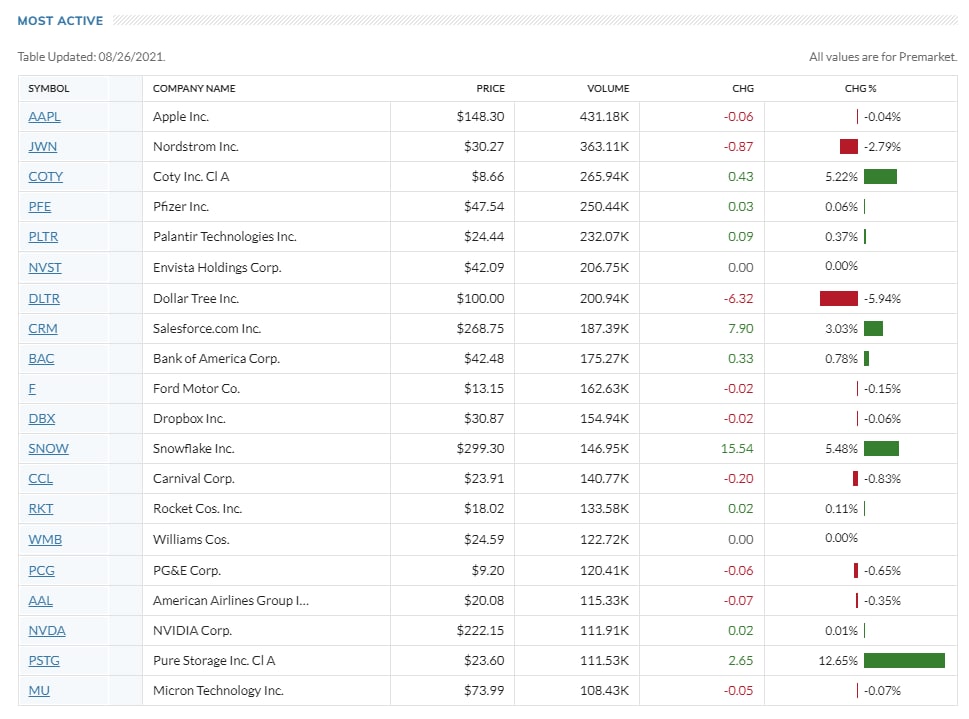Click the 200.94K volume value
This screenshot has width=969, height=719.
pos(604,299)
